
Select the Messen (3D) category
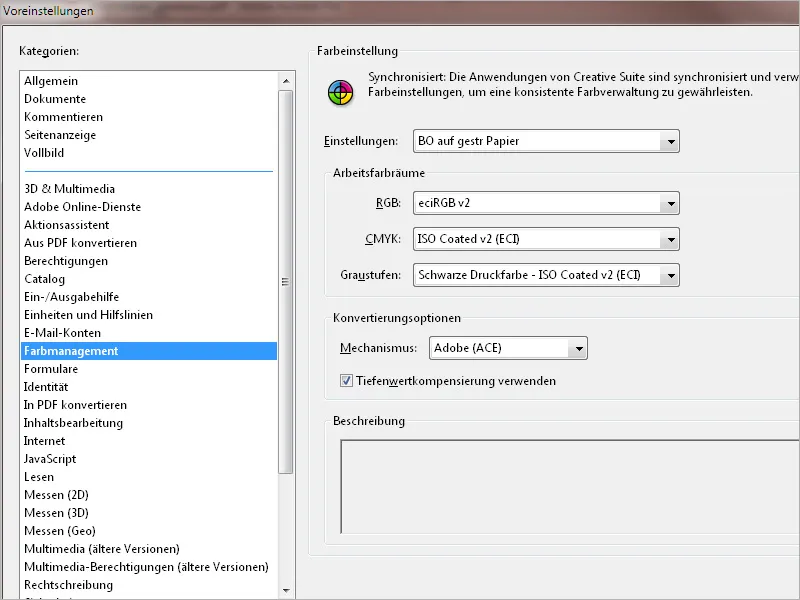[149, 513]
